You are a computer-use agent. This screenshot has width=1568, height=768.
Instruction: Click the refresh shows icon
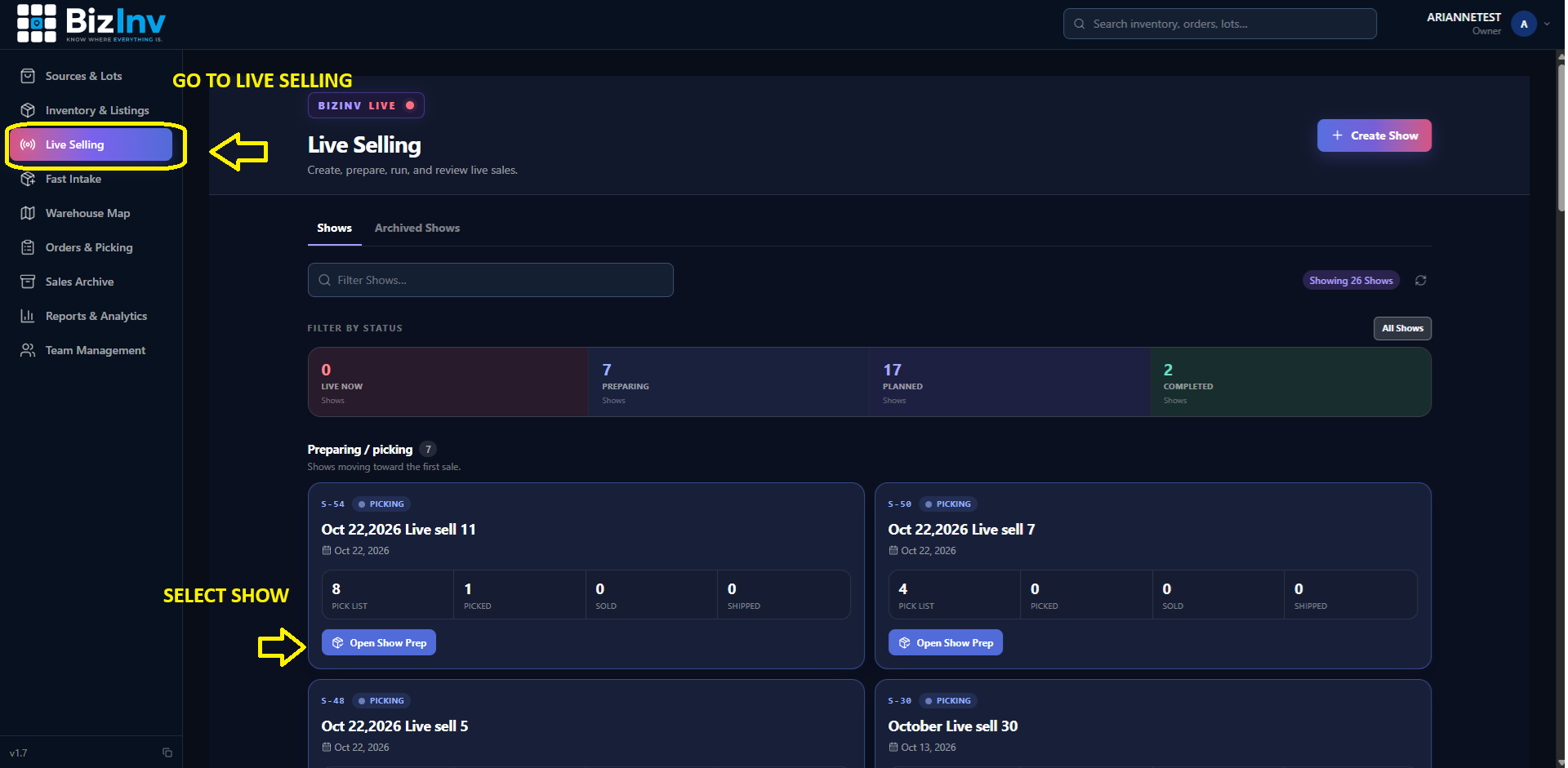click(x=1421, y=280)
